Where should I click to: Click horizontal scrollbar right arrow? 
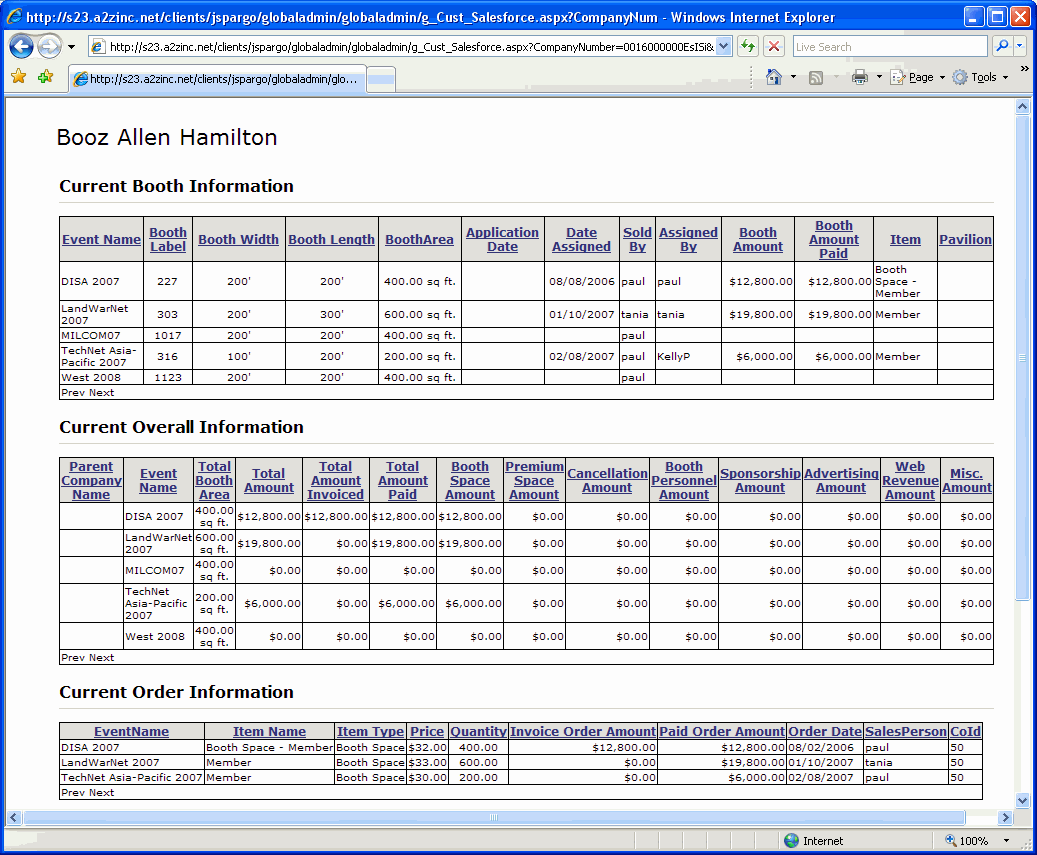click(1005, 817)
